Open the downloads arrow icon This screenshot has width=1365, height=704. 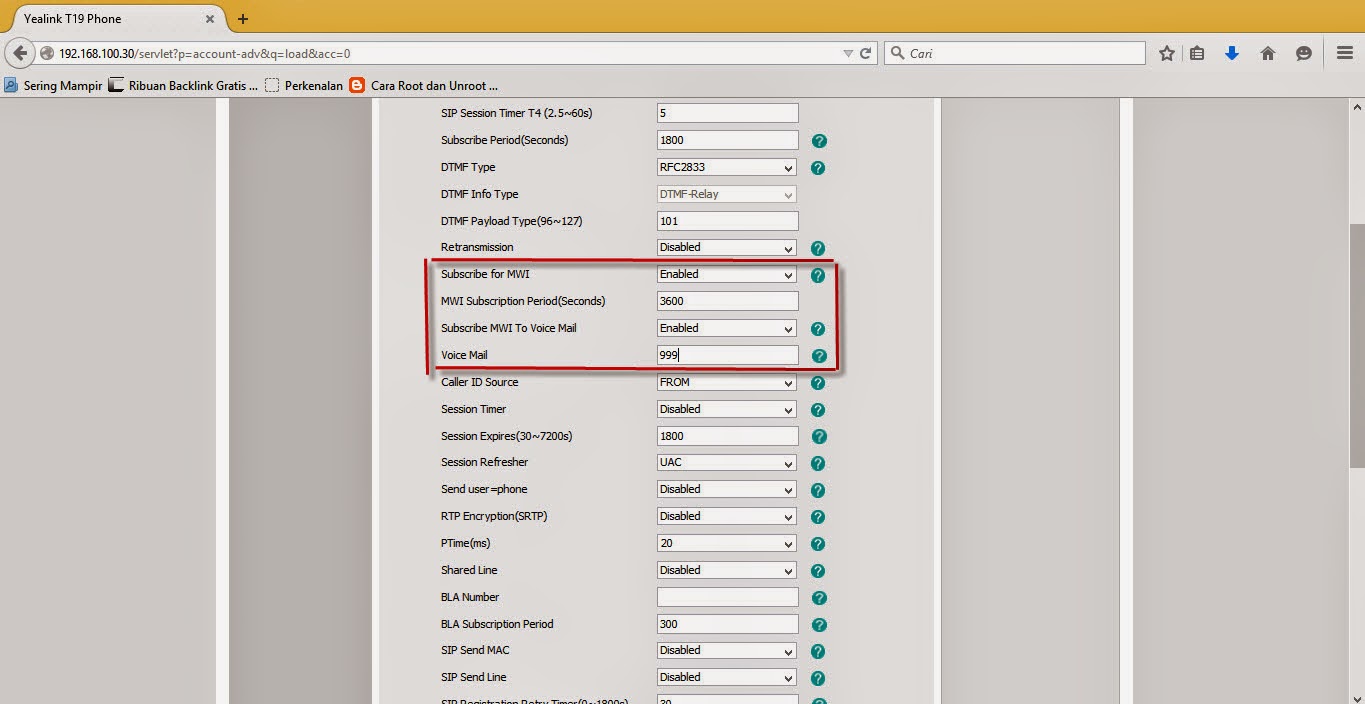1232,54
